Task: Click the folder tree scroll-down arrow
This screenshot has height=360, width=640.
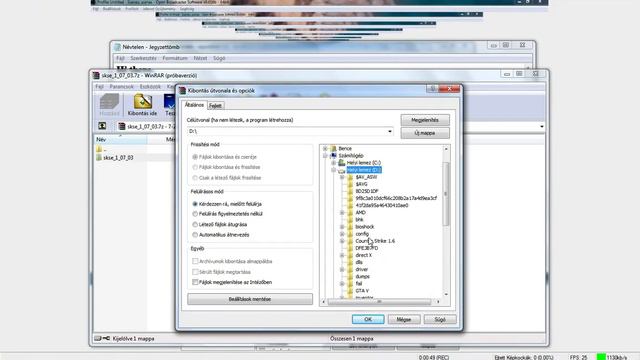Action: (x=446, y=295)
